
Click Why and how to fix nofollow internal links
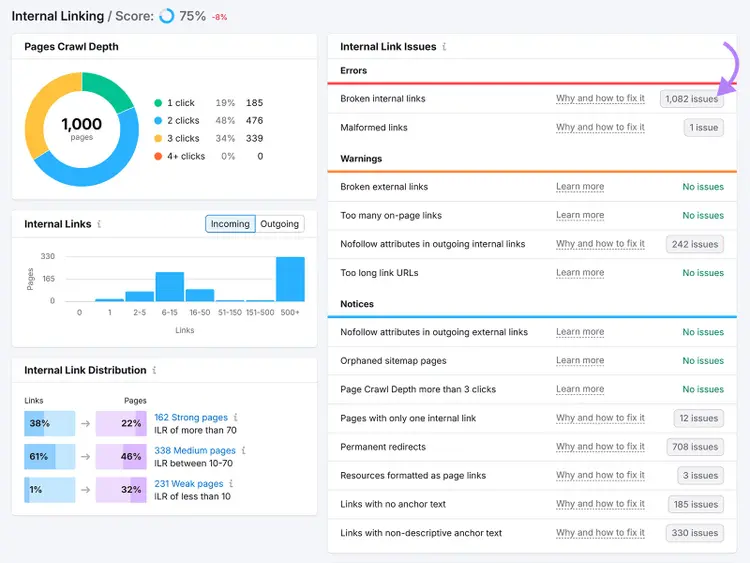[600, 244]
